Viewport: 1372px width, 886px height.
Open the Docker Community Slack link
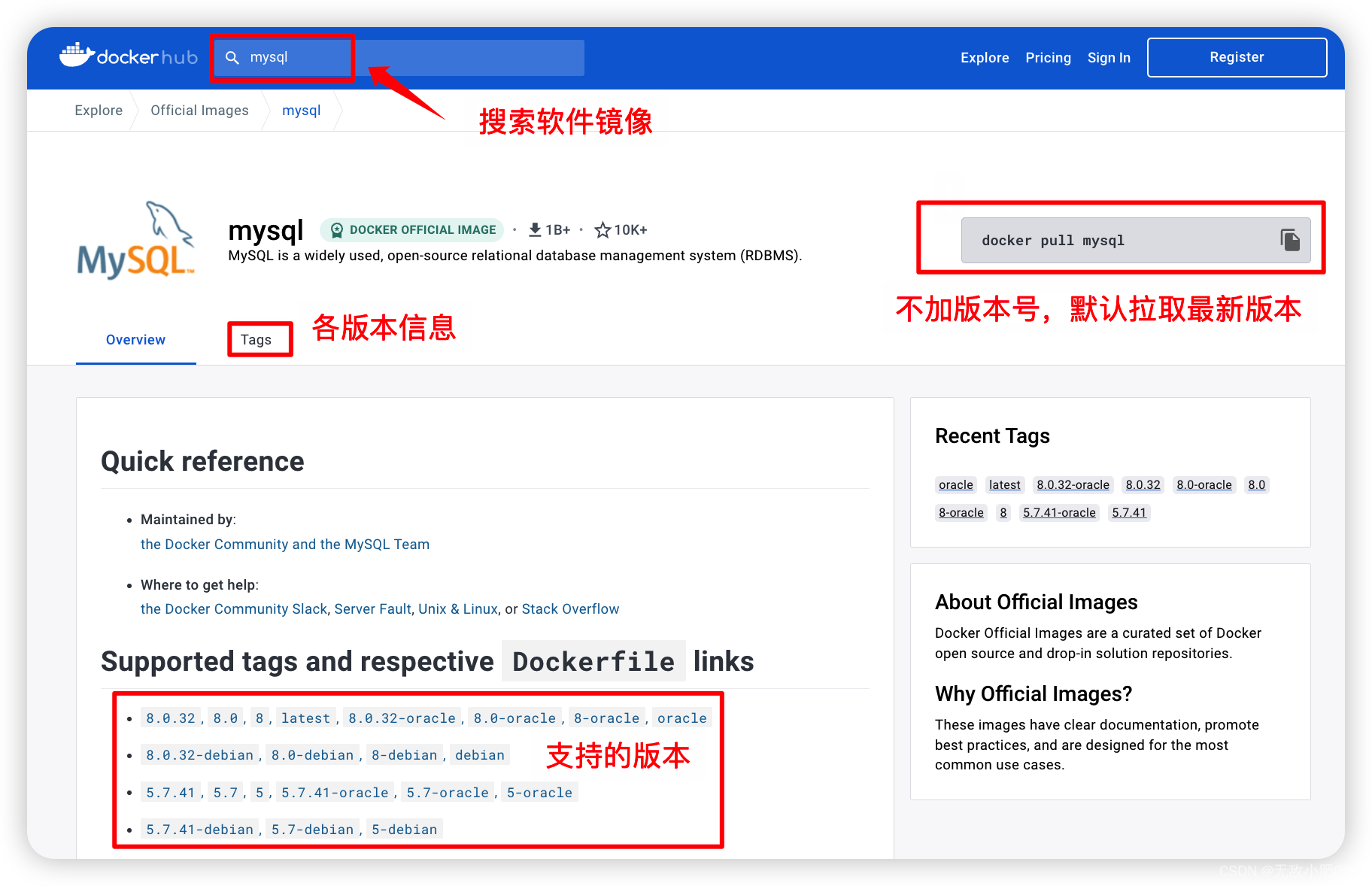(x=234, y=609)
